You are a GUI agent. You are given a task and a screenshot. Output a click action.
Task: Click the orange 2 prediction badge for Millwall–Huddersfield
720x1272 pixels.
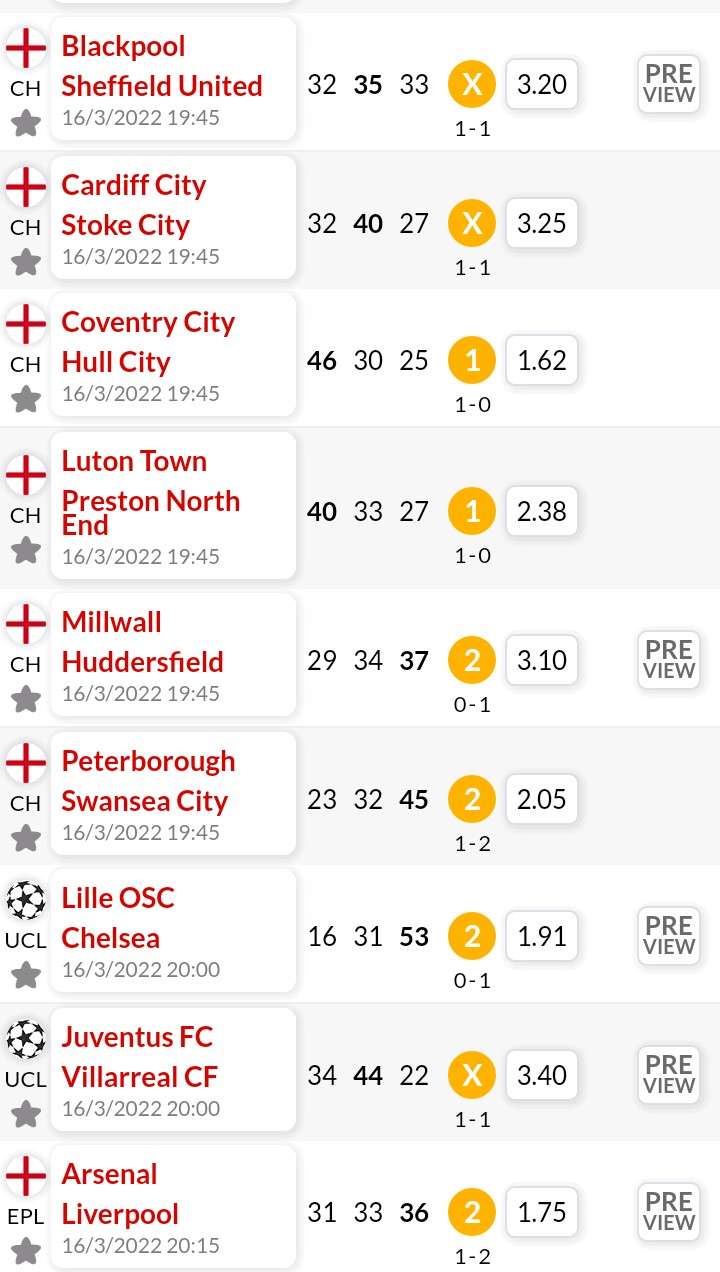(472, 660)
